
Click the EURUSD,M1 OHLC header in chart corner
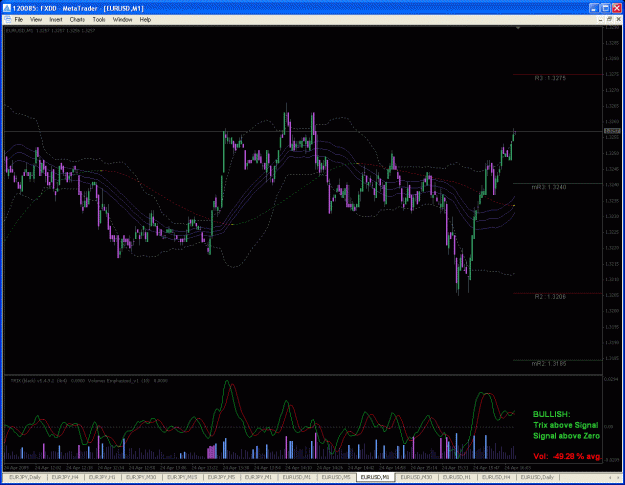coord(50,30)
